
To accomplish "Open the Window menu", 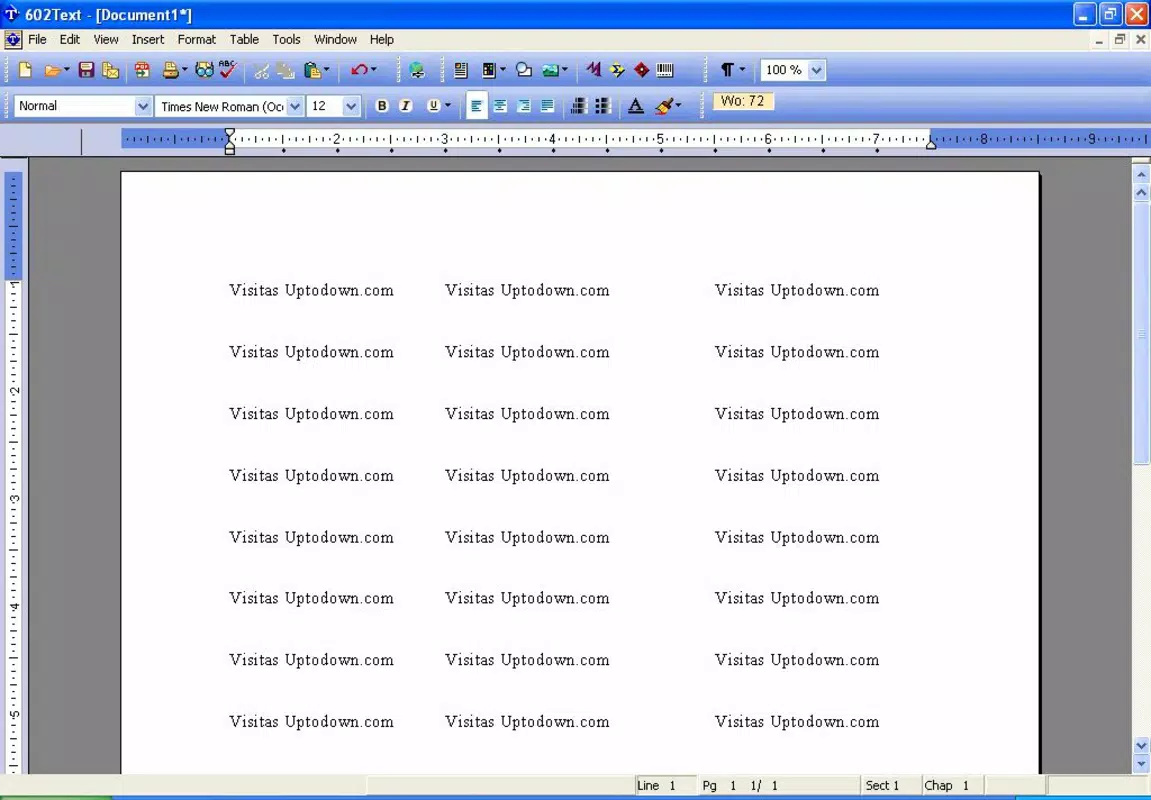I will coord(335,40).
